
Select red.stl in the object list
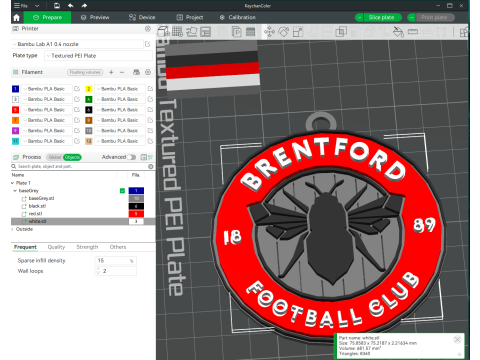tap(35, 214)
